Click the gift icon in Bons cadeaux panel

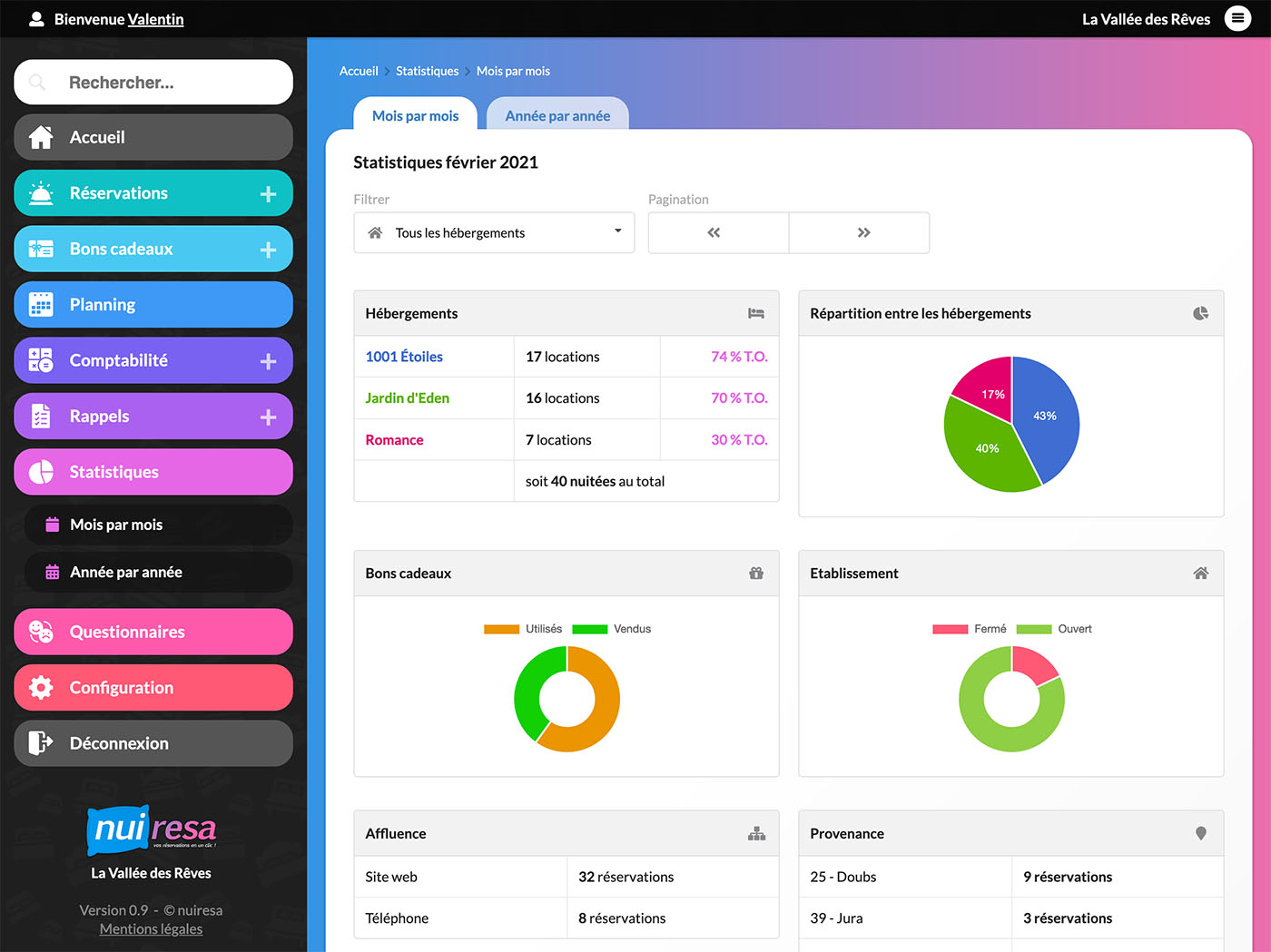click(x=755, y=574)
